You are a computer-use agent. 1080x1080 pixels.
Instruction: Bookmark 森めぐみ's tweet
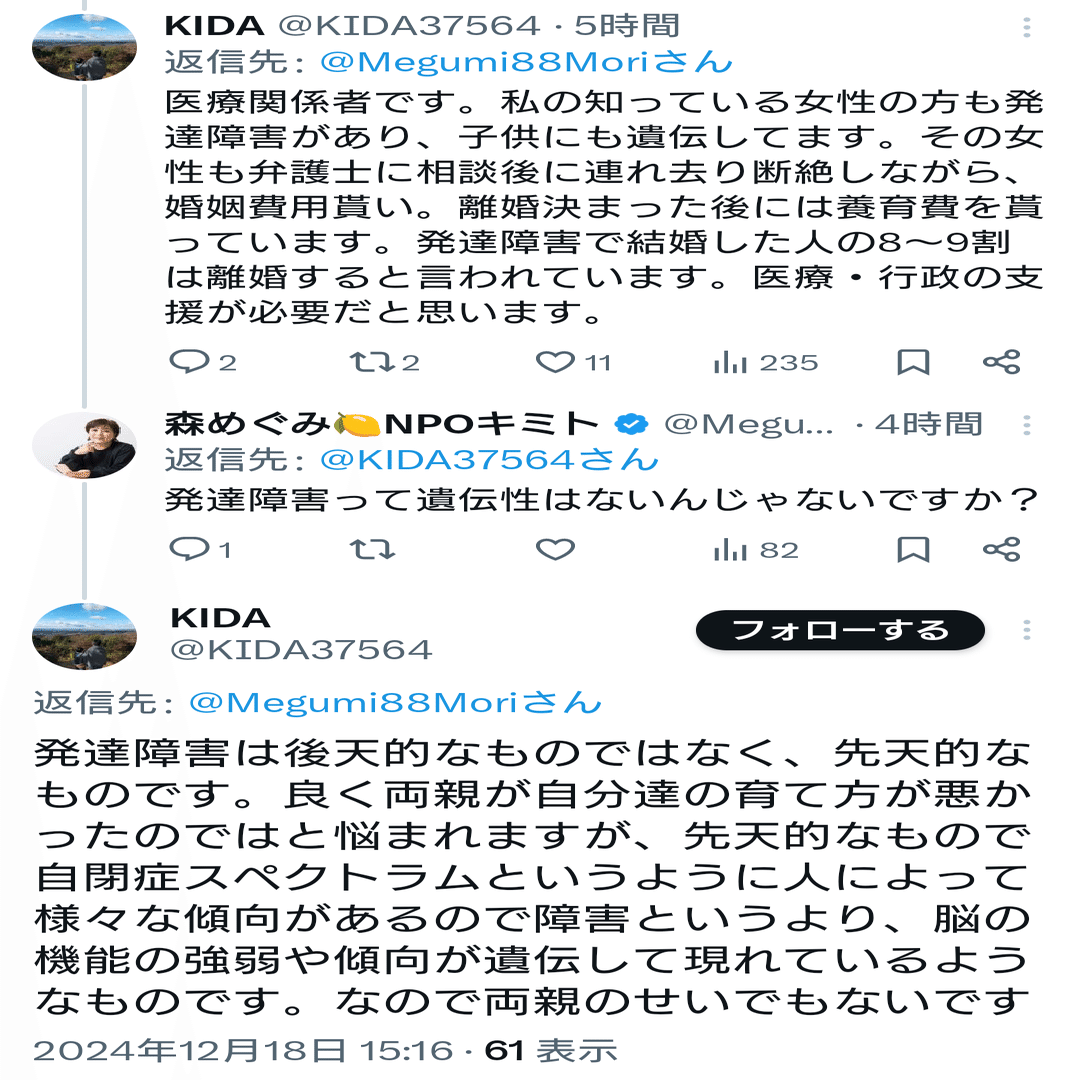click(913, 549)
